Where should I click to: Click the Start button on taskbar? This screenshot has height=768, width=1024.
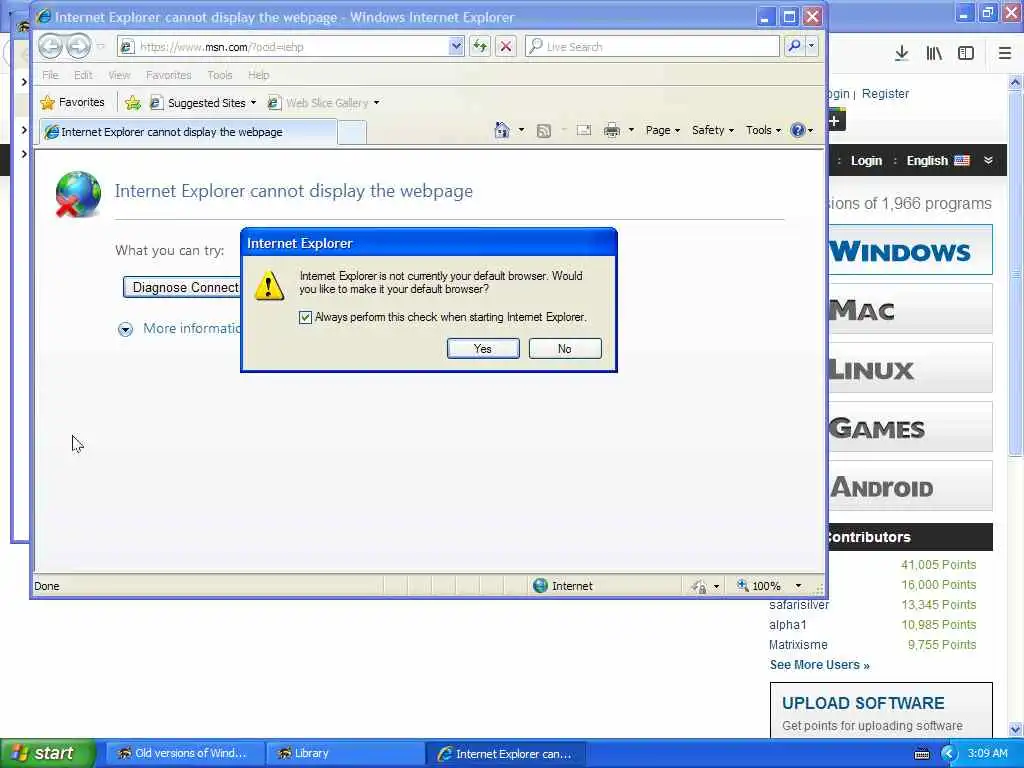tap(48, 754)
